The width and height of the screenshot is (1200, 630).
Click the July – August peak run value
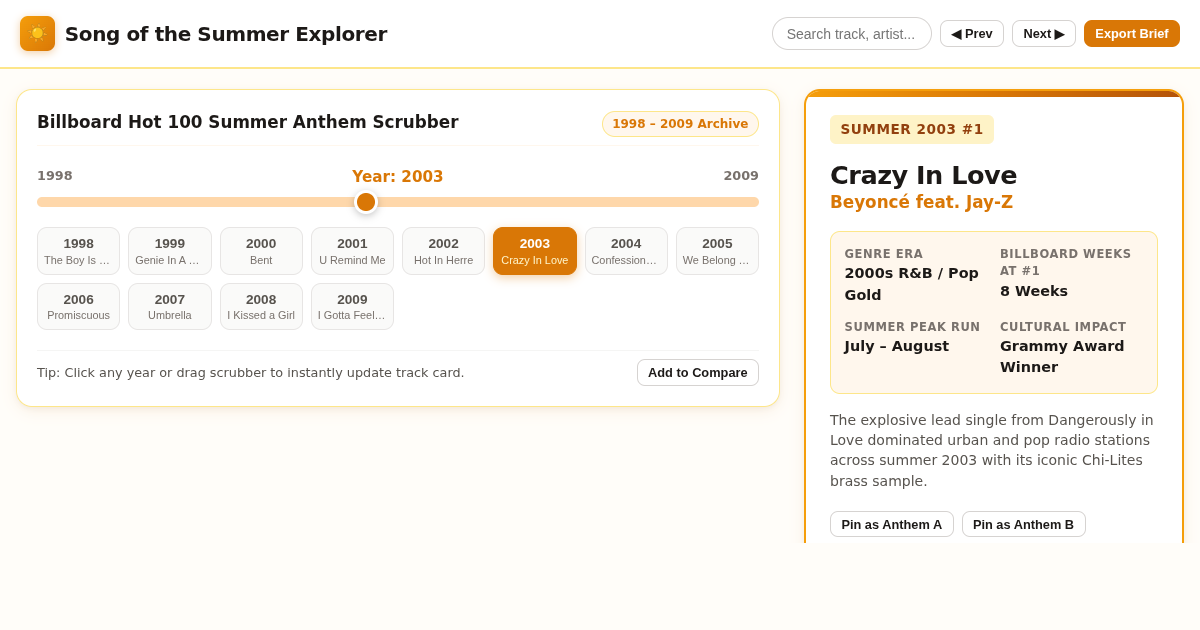click(897, 346)
